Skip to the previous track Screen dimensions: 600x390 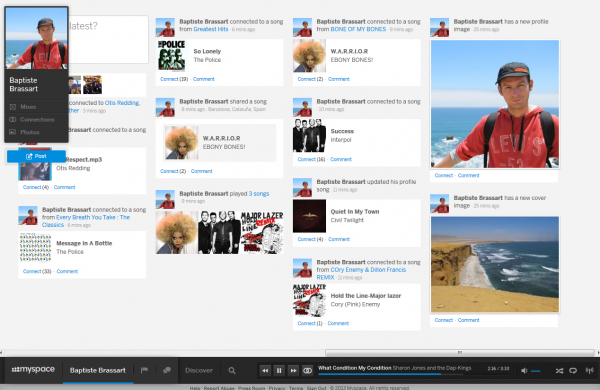click(x=265, y=370)
